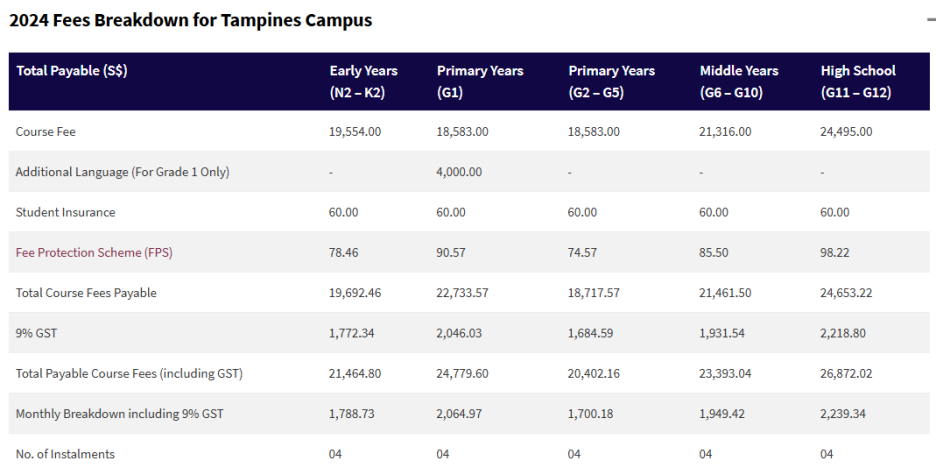
Task: Click the Primary Years (G2 – G5) header
Action: [x=612, y=81]
